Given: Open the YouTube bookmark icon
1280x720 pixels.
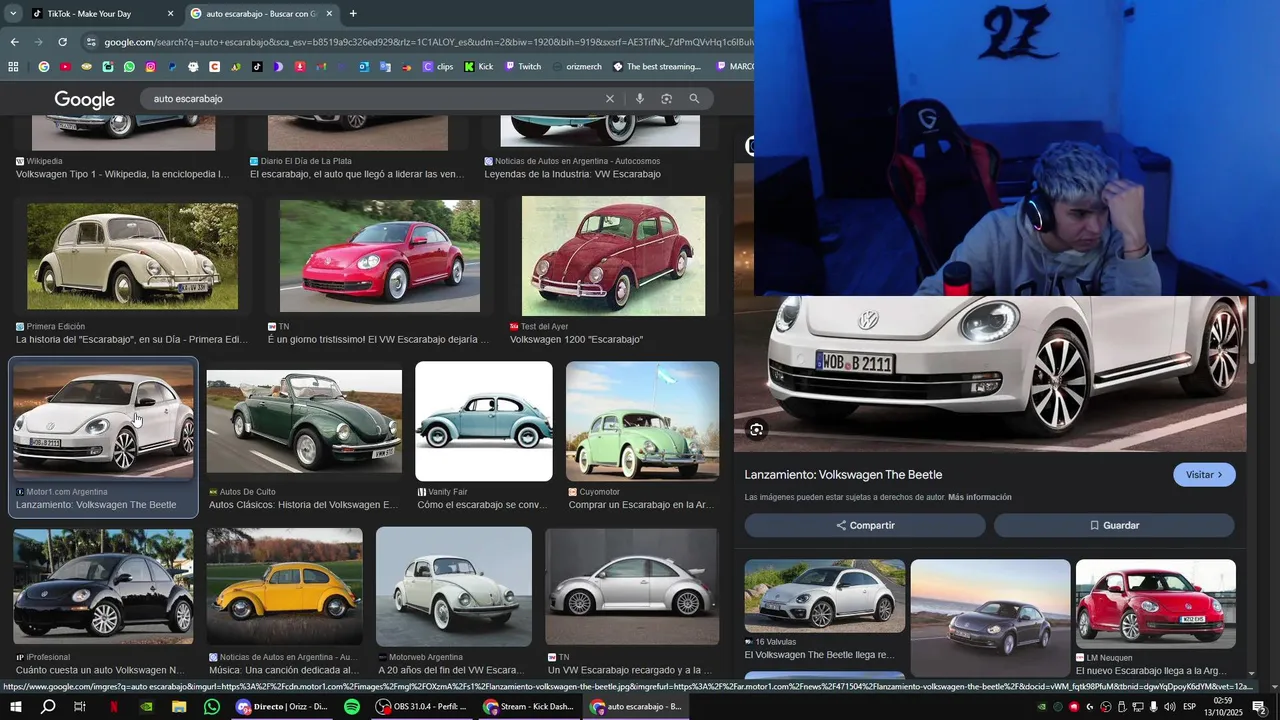Looking at the screenshot, I should (x=65, y=67).
